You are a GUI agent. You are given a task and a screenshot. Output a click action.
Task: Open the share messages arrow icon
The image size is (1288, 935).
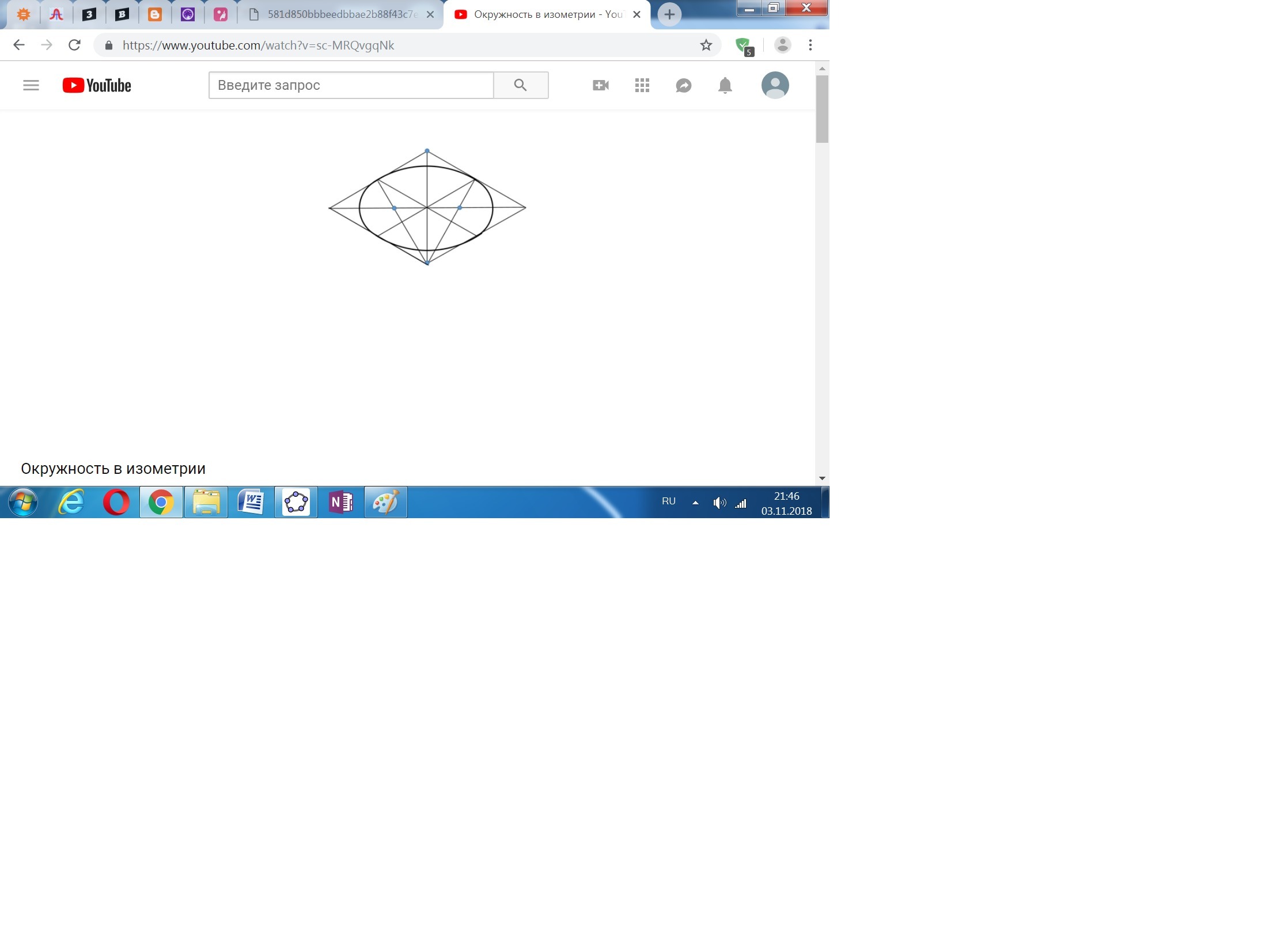click(x=683, y=85)
